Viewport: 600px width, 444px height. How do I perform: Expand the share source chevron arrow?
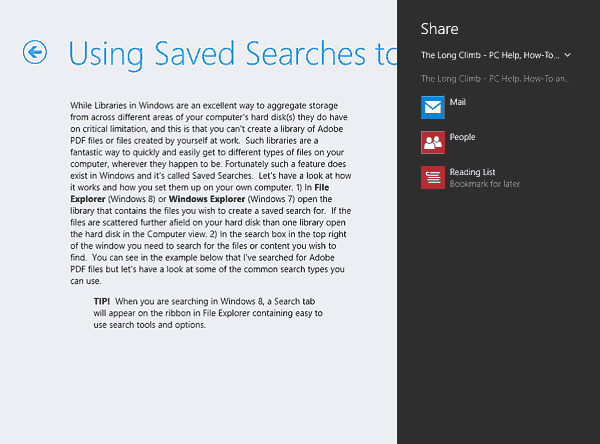click(x=567, y=55)
